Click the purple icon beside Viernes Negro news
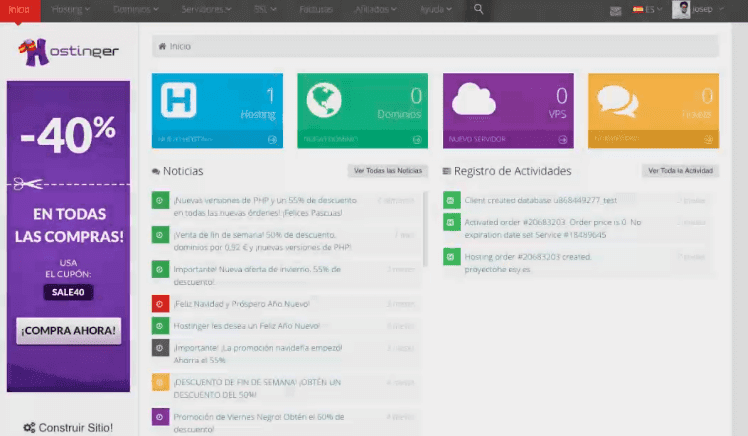 click(x=160, y=417)
